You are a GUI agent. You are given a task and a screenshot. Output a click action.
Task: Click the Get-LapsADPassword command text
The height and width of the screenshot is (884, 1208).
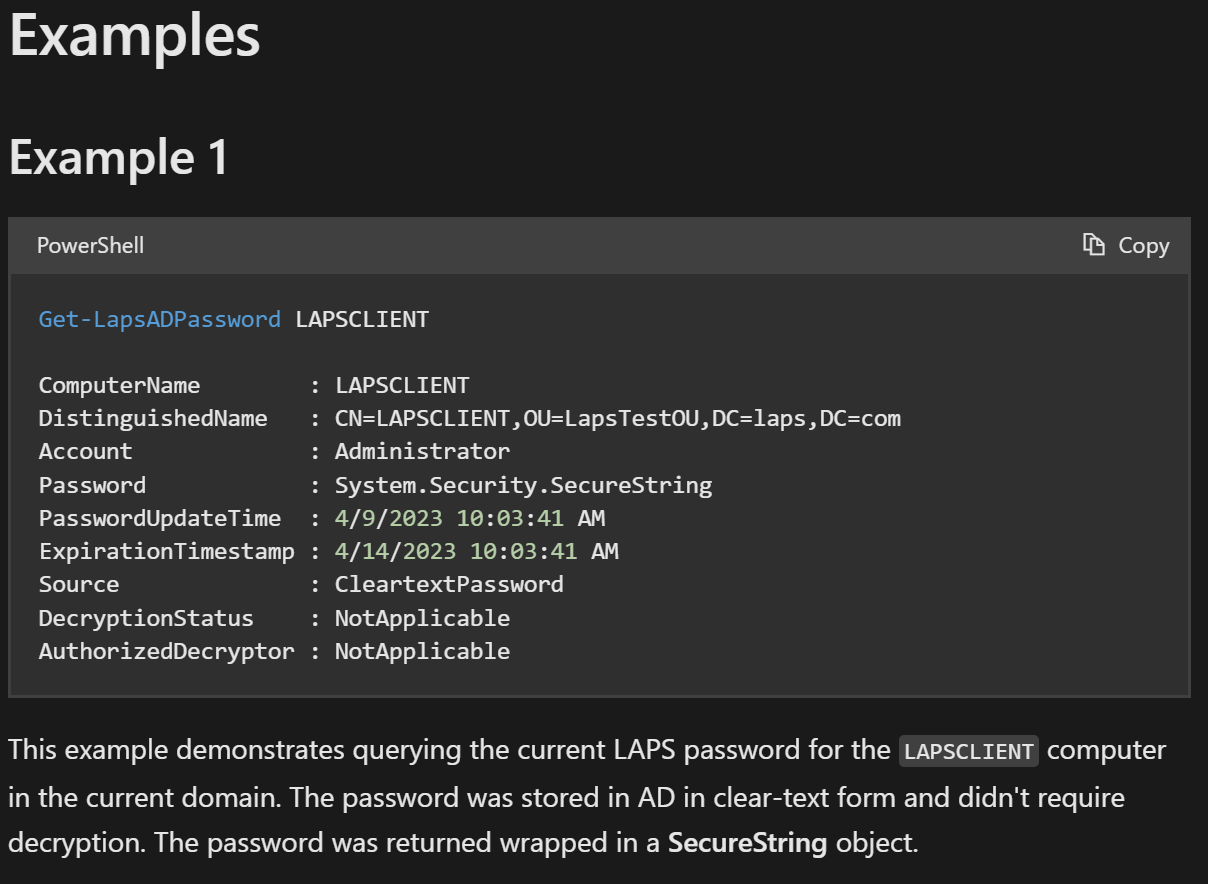pyautogui.click(x=160, y=320)
